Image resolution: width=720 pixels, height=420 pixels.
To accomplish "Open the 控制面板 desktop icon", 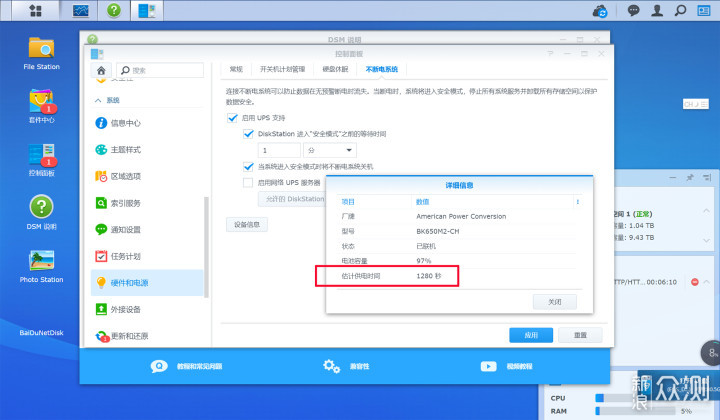I will tap(41, 160).
